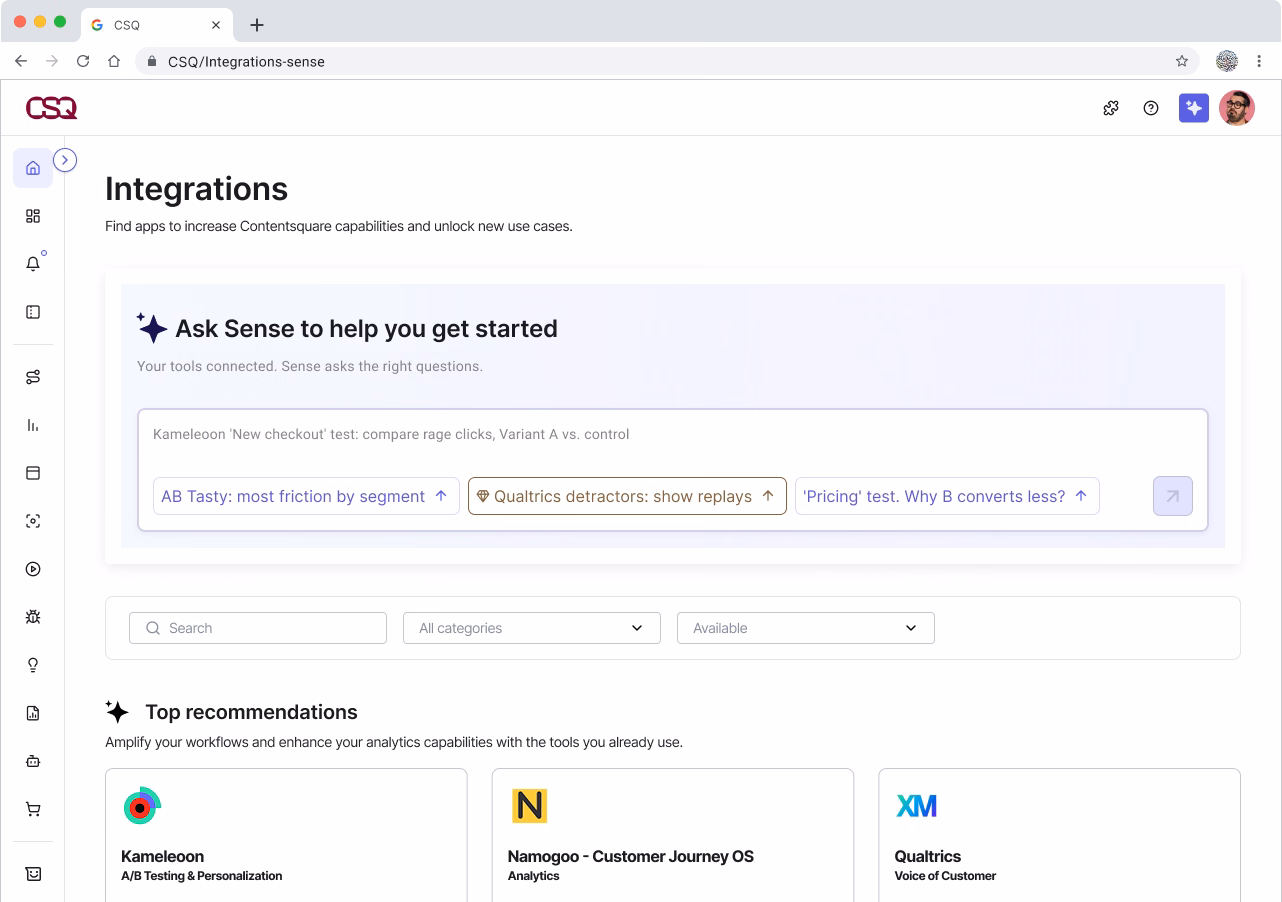Open the Home sidebar icon
The width and height of the screenshot is (1282, 902).
tap(33, 168)
